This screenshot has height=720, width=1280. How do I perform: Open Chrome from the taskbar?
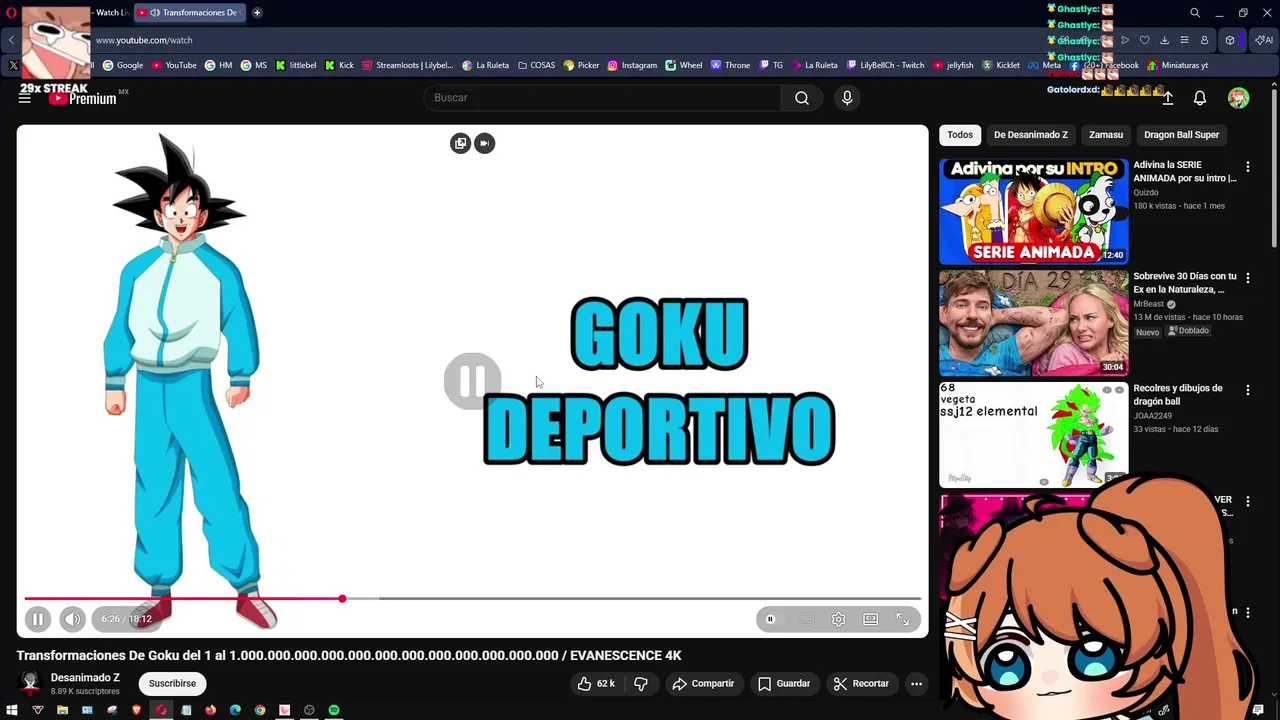tap(260, 710)
